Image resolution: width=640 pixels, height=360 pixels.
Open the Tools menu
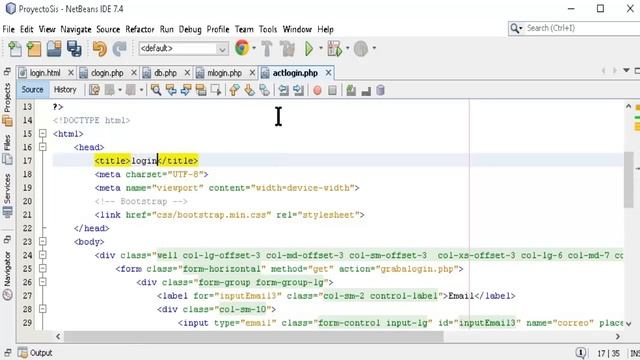tap(268, 29)
